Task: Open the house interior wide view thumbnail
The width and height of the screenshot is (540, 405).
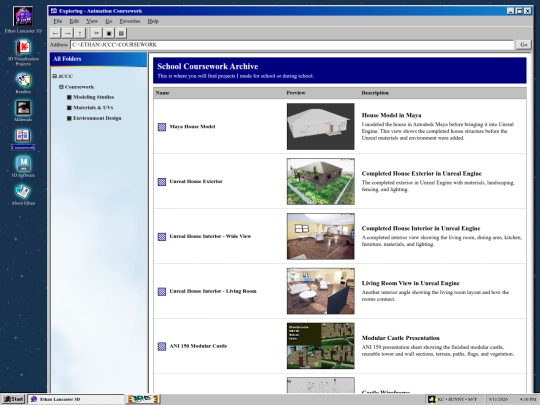Action: point(321,236)
